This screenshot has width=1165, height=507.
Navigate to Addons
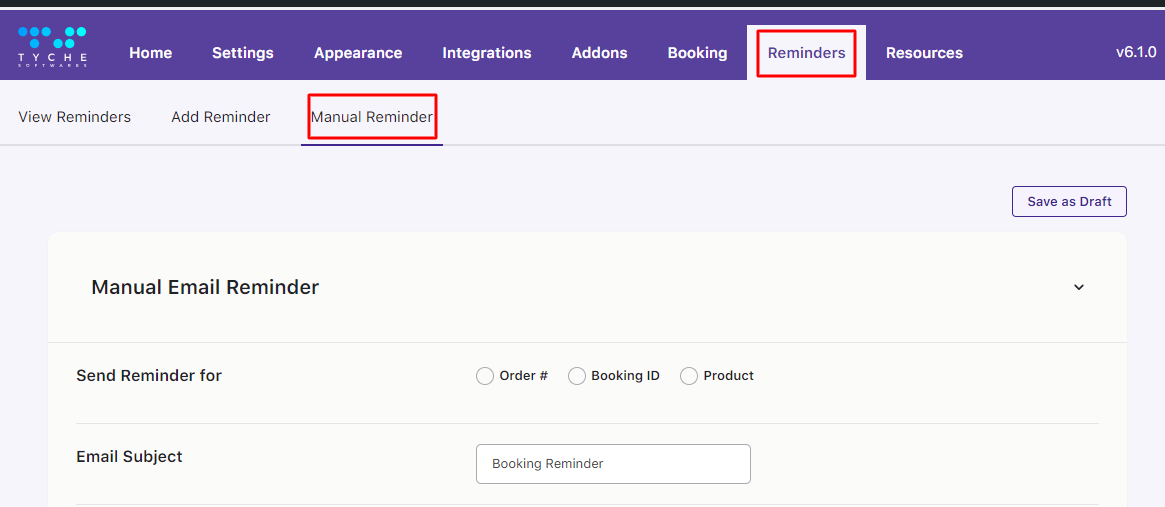(600, 53)
